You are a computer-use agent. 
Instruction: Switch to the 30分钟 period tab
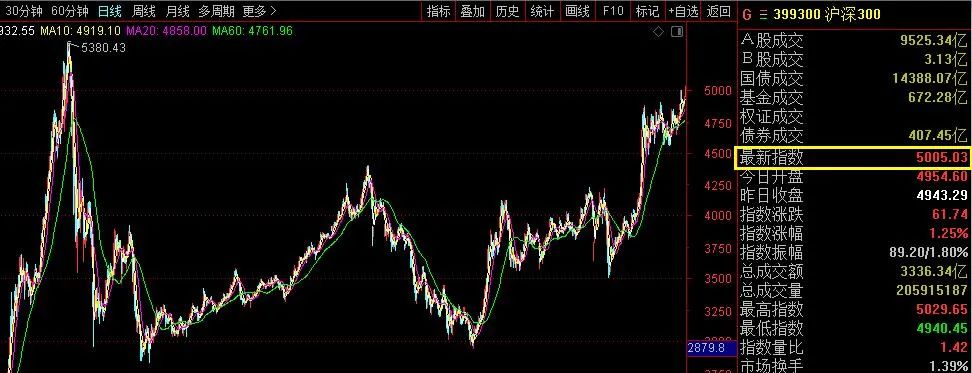click(24, 11)
